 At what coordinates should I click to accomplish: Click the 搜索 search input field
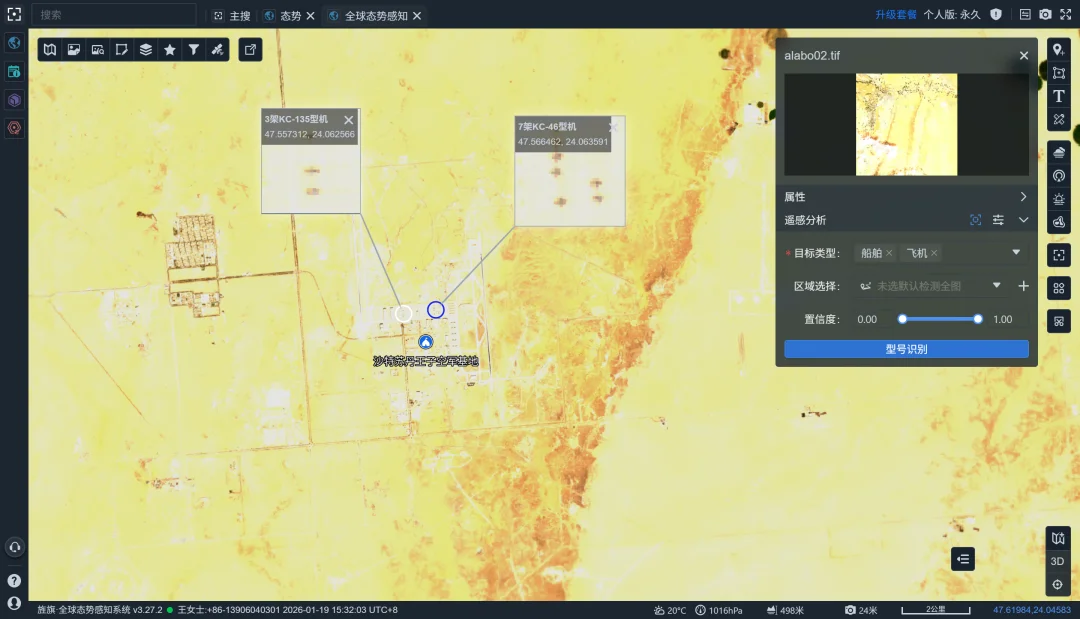[113, 15]
